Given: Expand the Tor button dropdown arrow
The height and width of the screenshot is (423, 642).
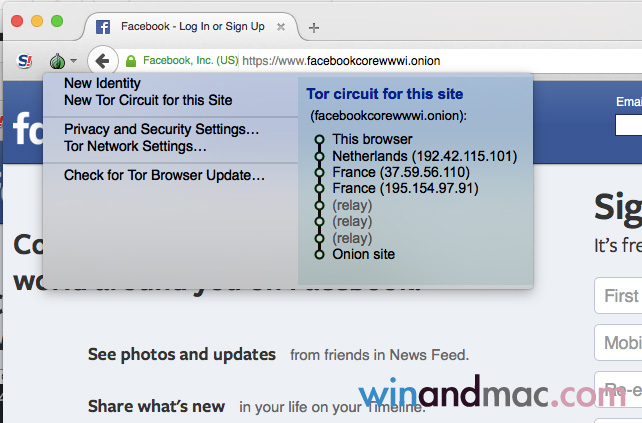Looking at the screenshot, I should (73, 62).
